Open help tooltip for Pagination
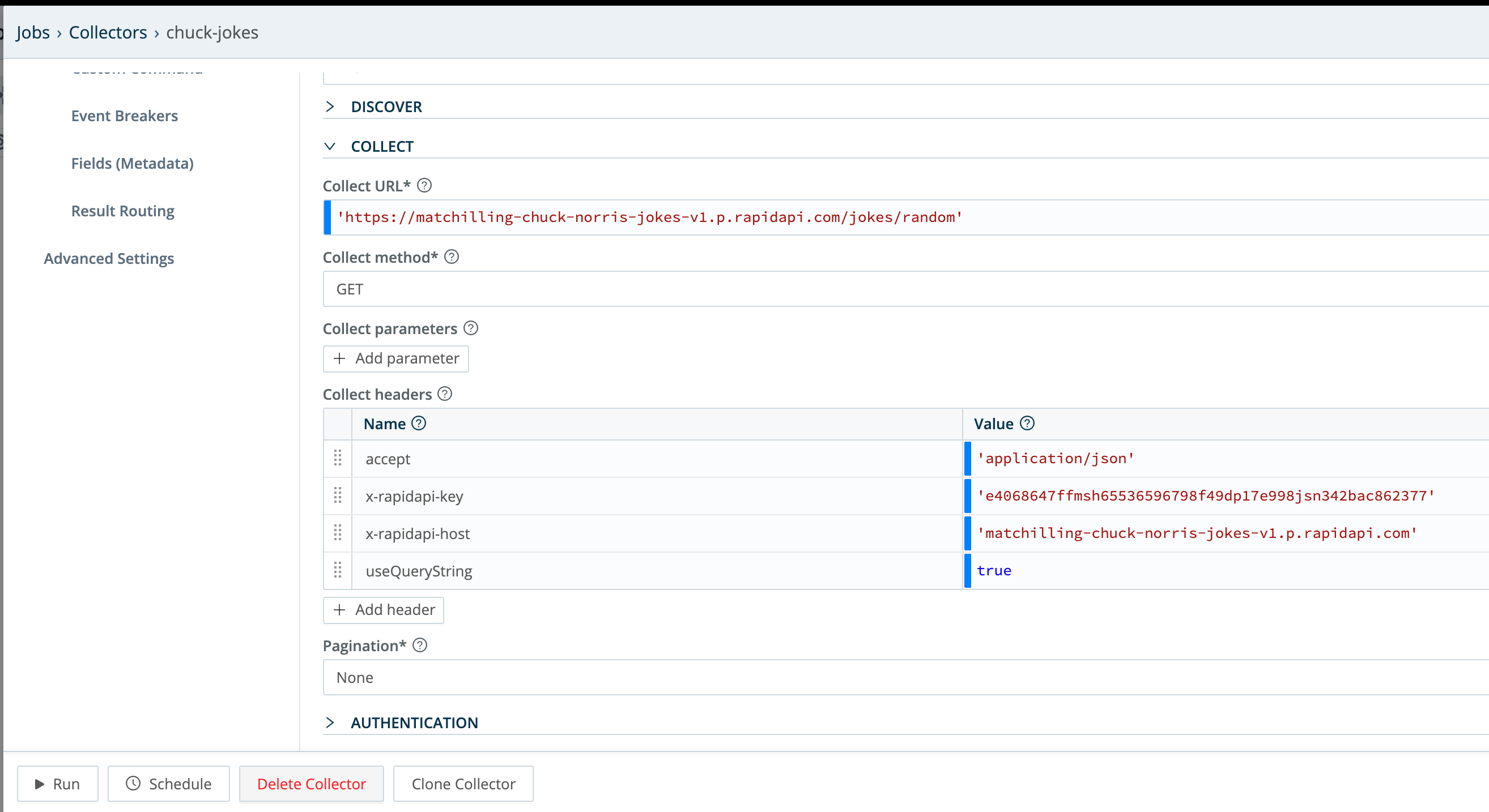Image resolution: width=1489 pixels, height=812 pixels. [419, 645]
